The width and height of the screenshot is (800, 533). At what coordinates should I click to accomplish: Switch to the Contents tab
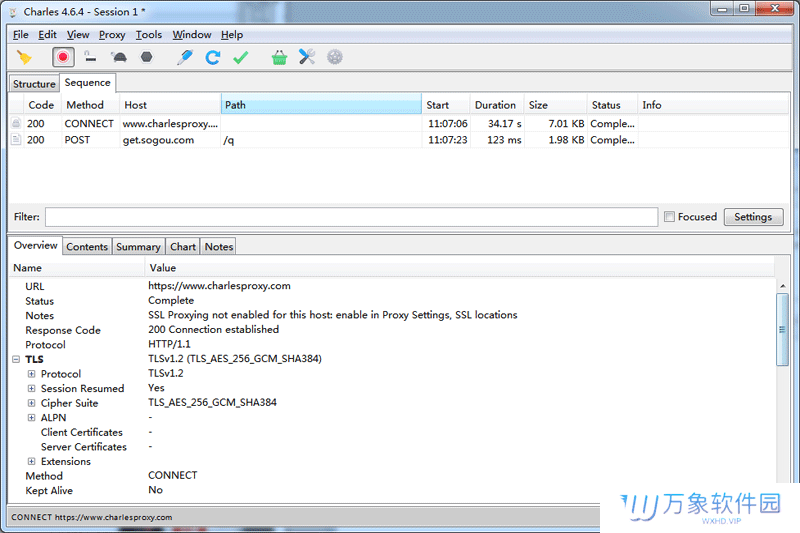coord(87,247)
